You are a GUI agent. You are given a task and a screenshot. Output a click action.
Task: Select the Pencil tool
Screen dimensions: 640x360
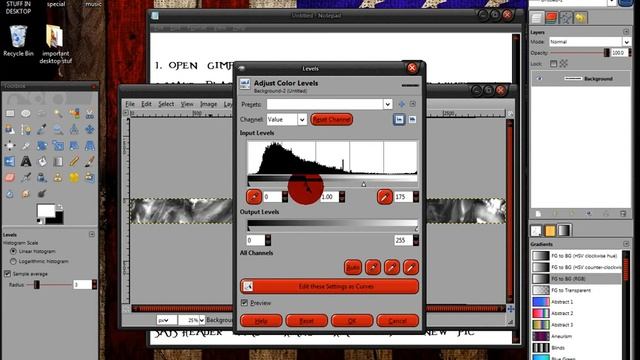point(74,161)
